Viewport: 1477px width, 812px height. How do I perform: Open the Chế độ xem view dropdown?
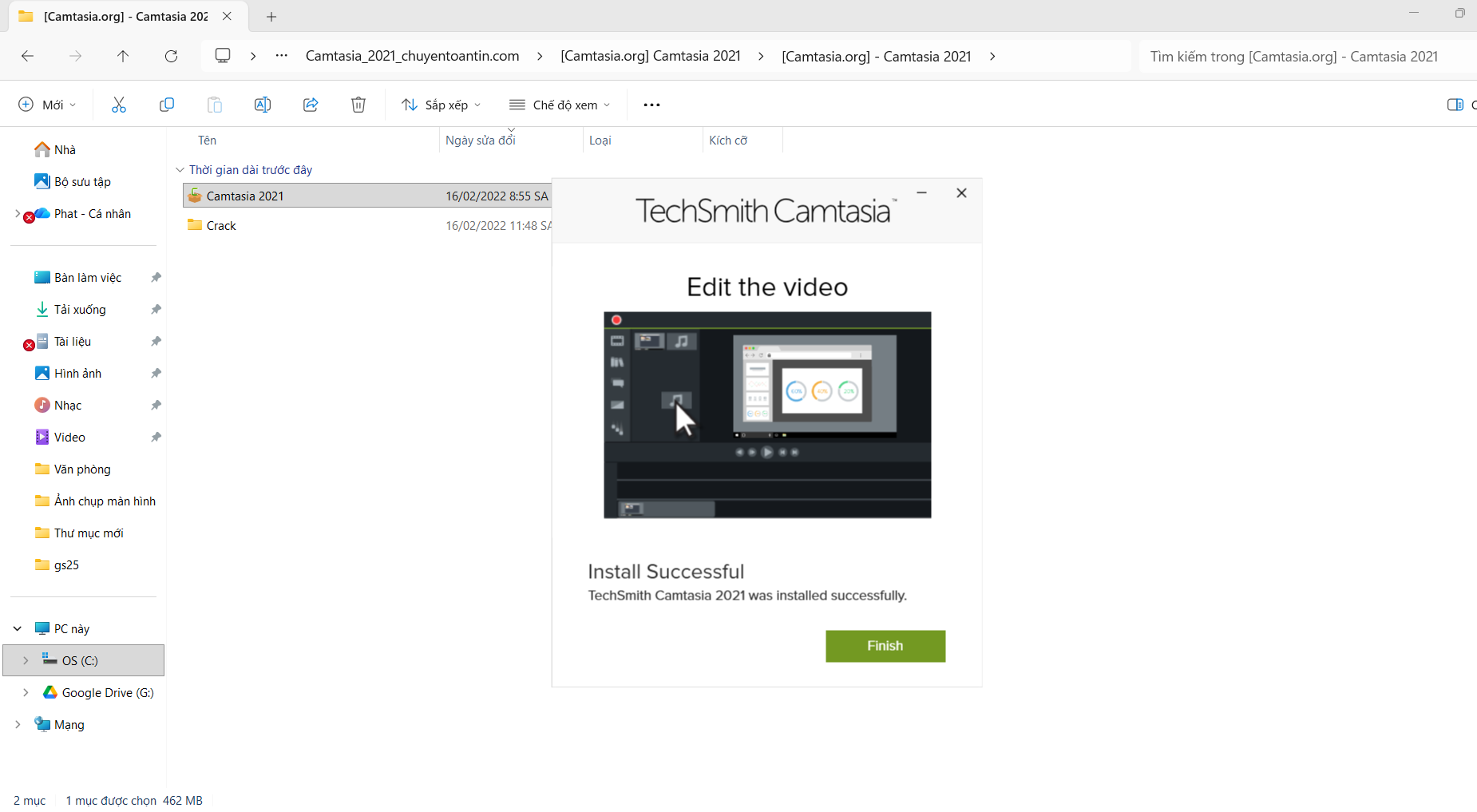[560, 105]
